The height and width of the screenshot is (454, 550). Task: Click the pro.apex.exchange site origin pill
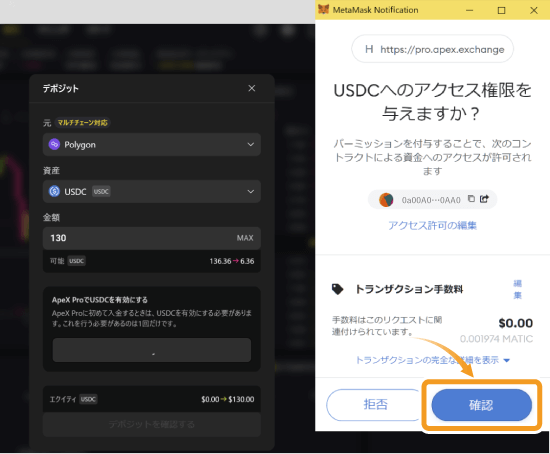tap(432, 49)
